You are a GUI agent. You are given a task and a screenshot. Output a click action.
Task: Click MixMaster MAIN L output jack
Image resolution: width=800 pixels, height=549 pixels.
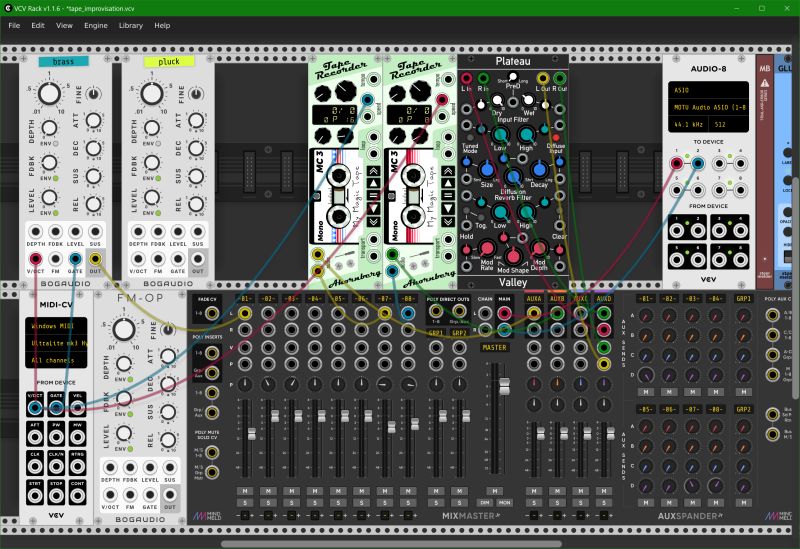pos(504,313)
